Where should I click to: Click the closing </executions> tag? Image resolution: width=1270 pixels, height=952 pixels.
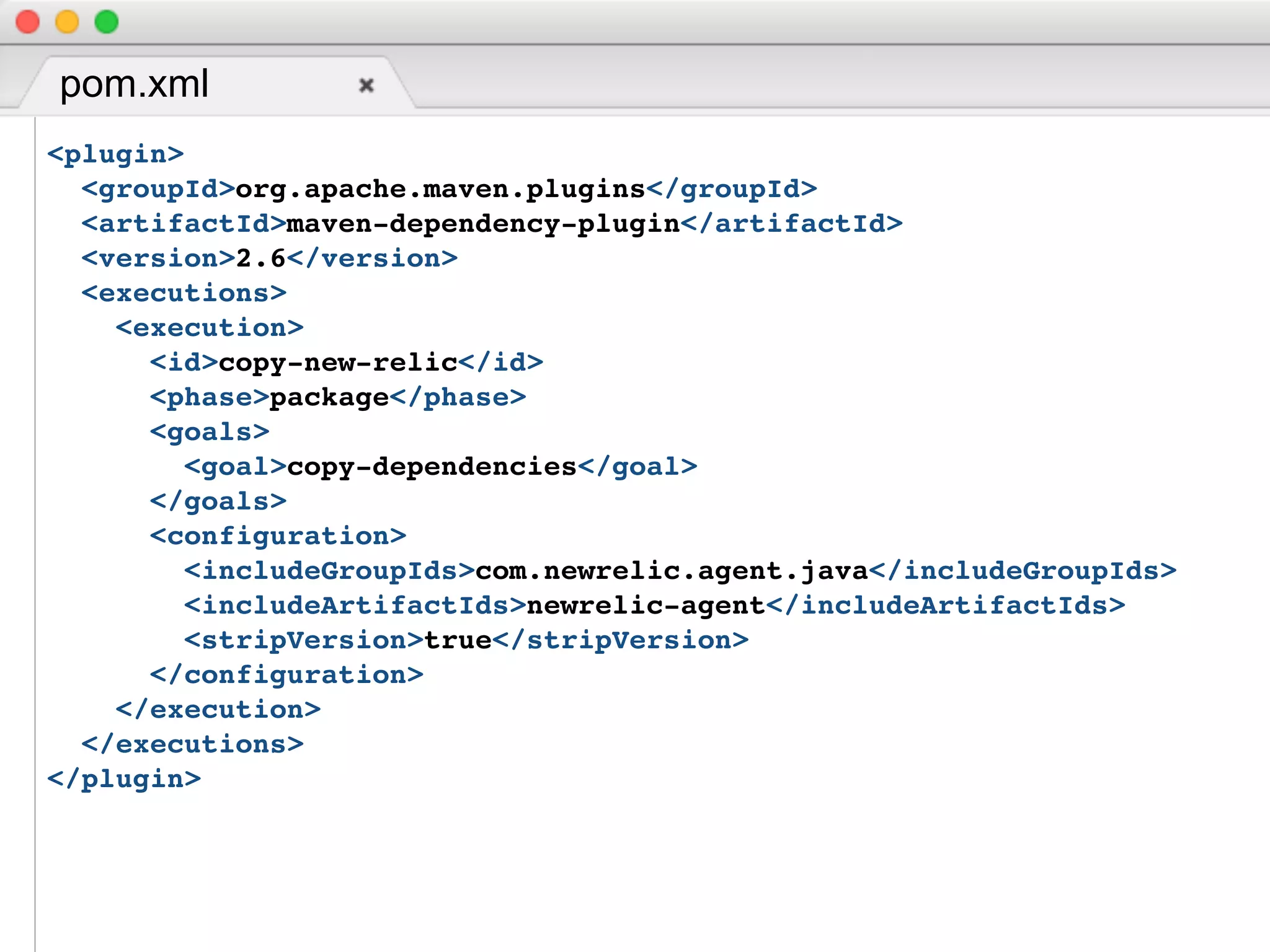[x=193, y=744]
